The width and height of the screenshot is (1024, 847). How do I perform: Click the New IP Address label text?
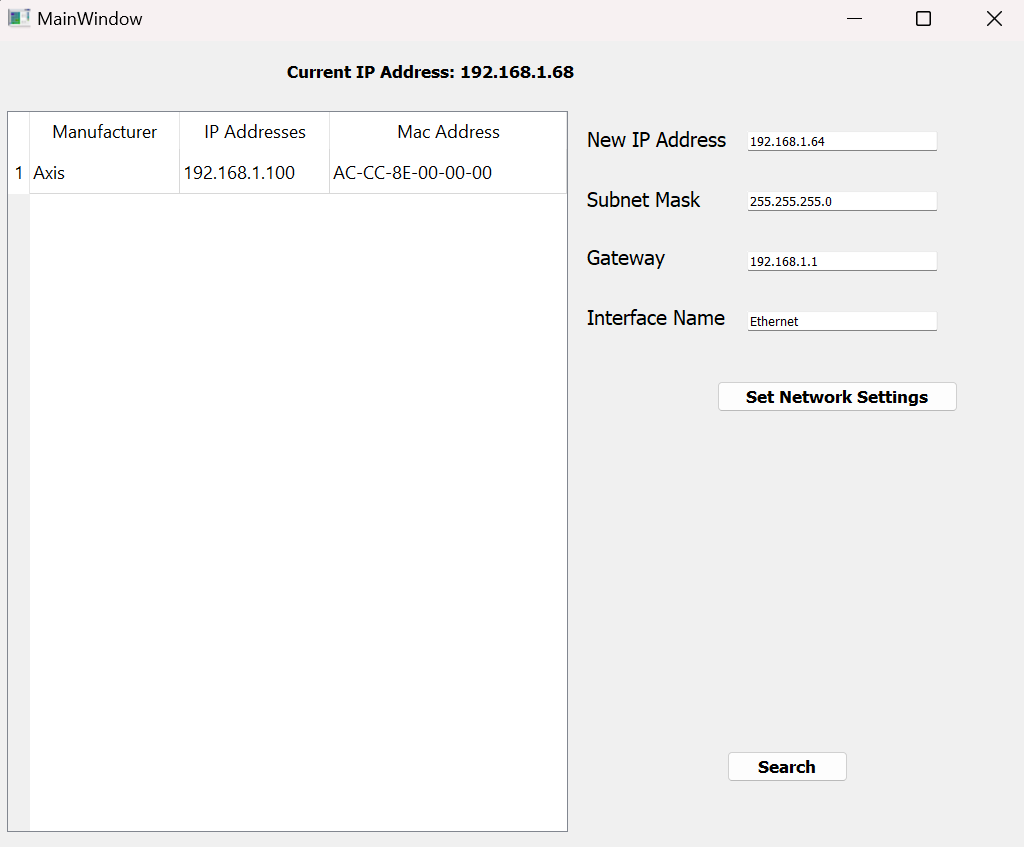[x=656, y=140]
